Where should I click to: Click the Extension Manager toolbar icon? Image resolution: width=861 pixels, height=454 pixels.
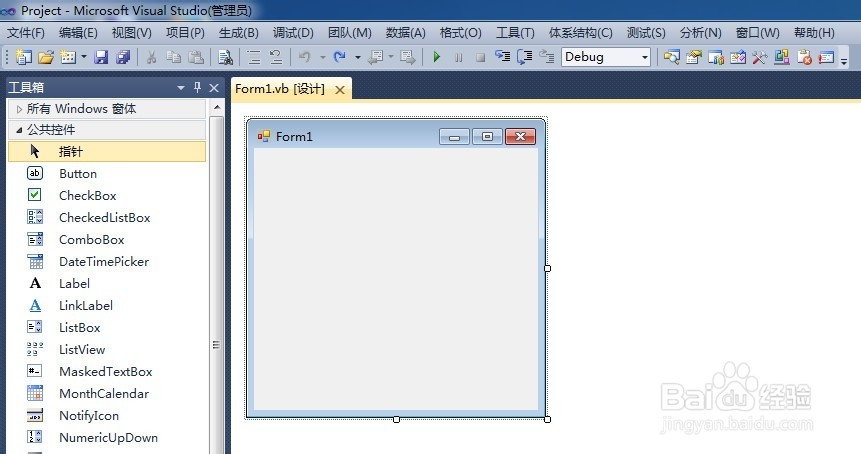[x=781, y=57]
